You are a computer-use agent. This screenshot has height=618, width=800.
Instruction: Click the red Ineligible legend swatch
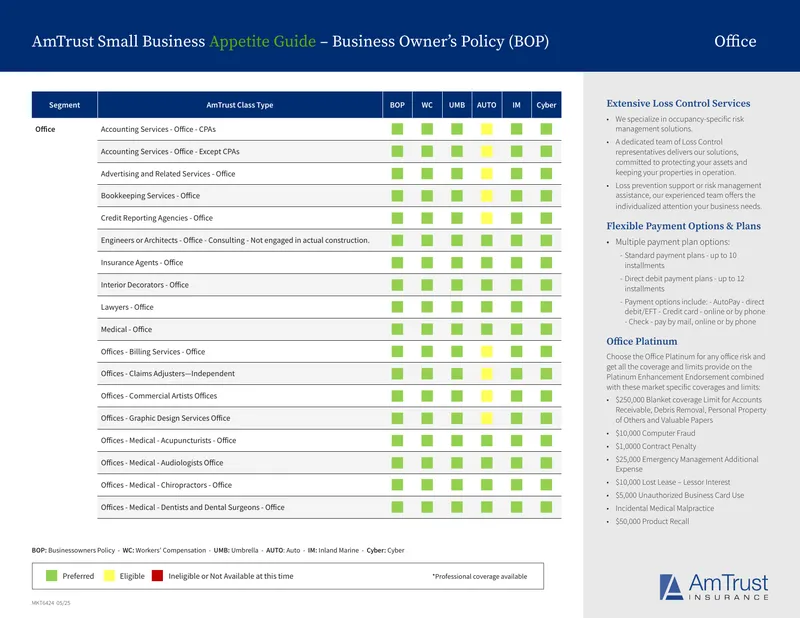[157, 576]
